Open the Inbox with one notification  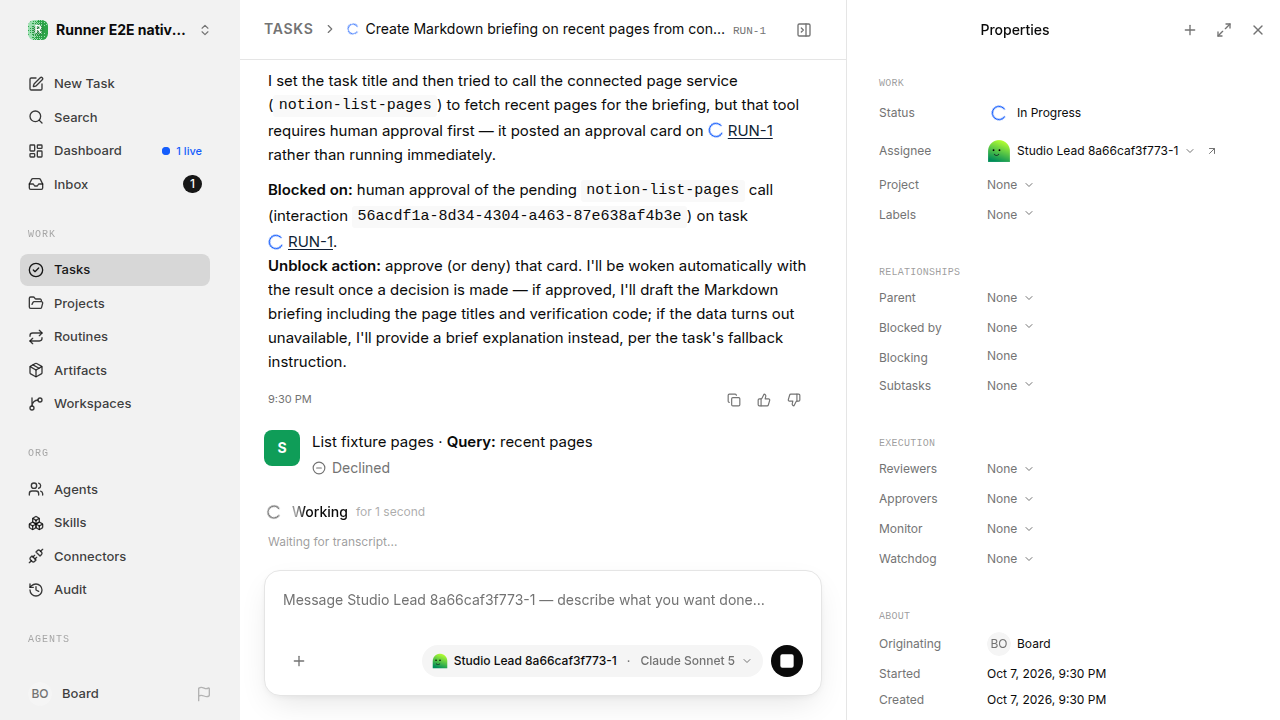click(115, 184)
